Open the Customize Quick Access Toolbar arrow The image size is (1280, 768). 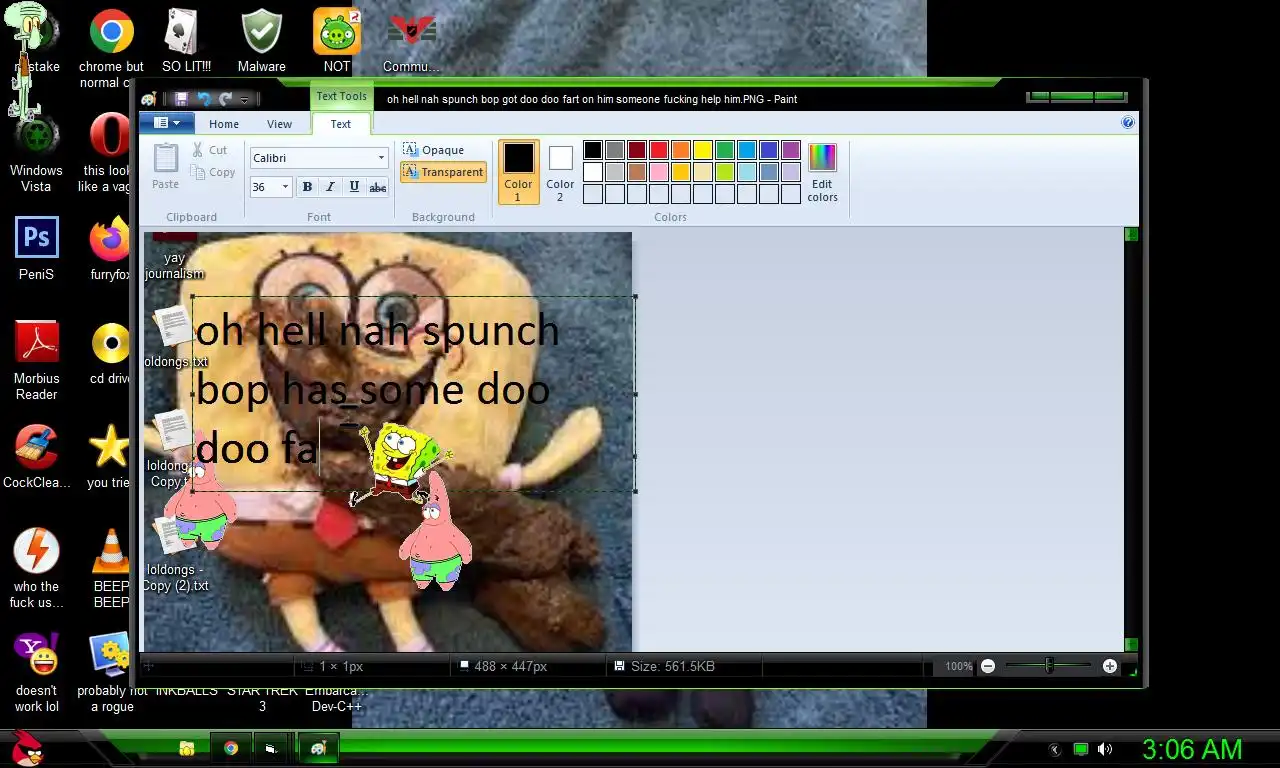(244, 100)
